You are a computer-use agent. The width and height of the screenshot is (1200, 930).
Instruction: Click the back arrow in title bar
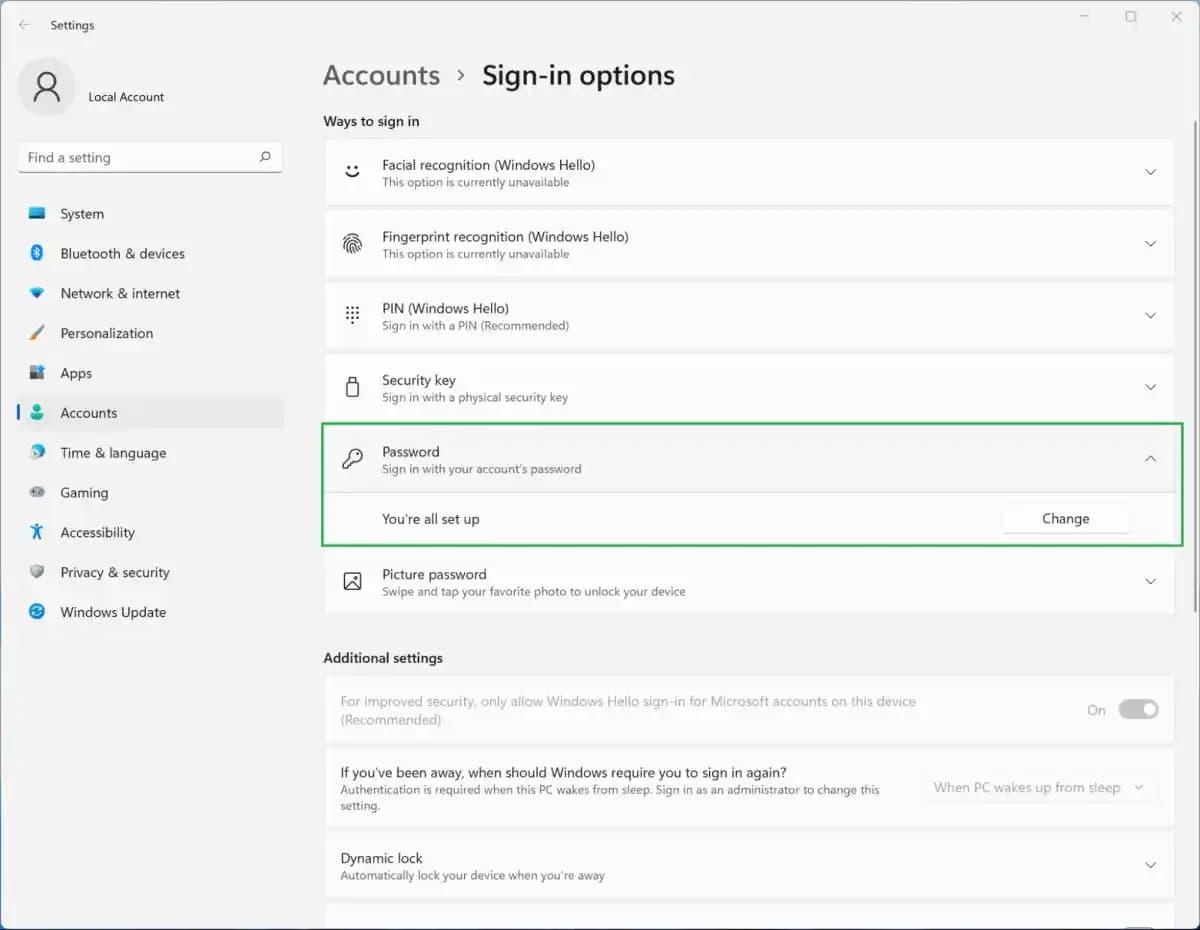pos(25,25)
